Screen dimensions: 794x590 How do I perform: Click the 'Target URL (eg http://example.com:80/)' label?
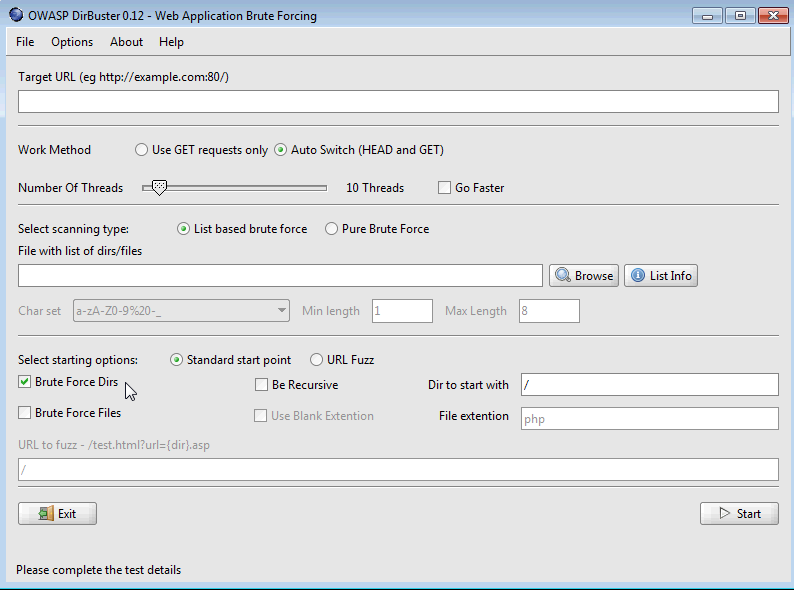tap(124, 77)
